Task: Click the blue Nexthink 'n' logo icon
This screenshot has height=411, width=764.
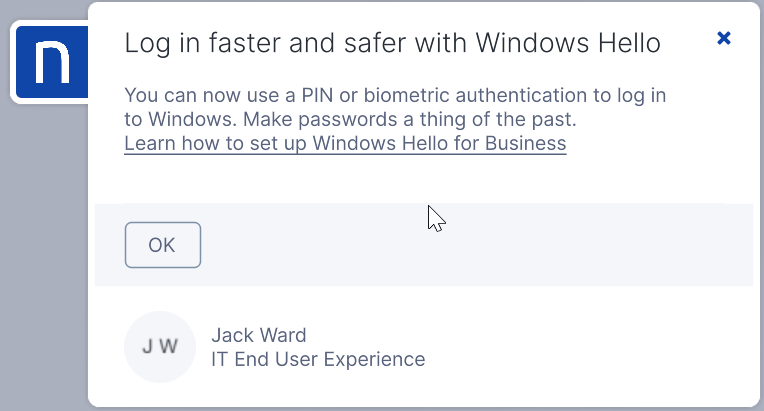Action: point(51,62)
